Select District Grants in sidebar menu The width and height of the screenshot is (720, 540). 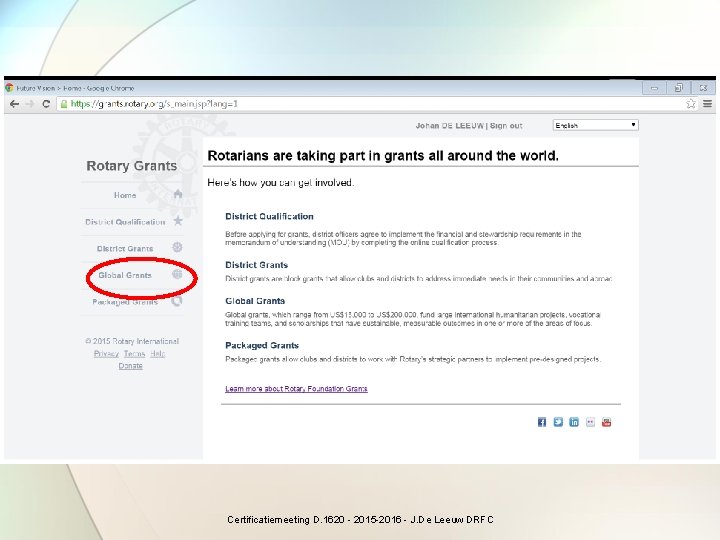[x=125, y=248]
